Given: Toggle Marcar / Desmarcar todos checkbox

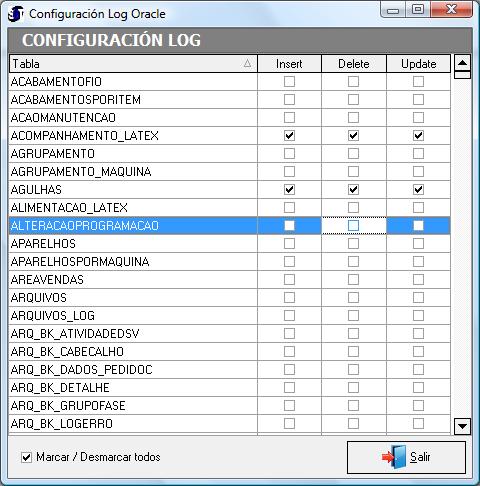Looking at the screenshot, I should click(26, 457).
